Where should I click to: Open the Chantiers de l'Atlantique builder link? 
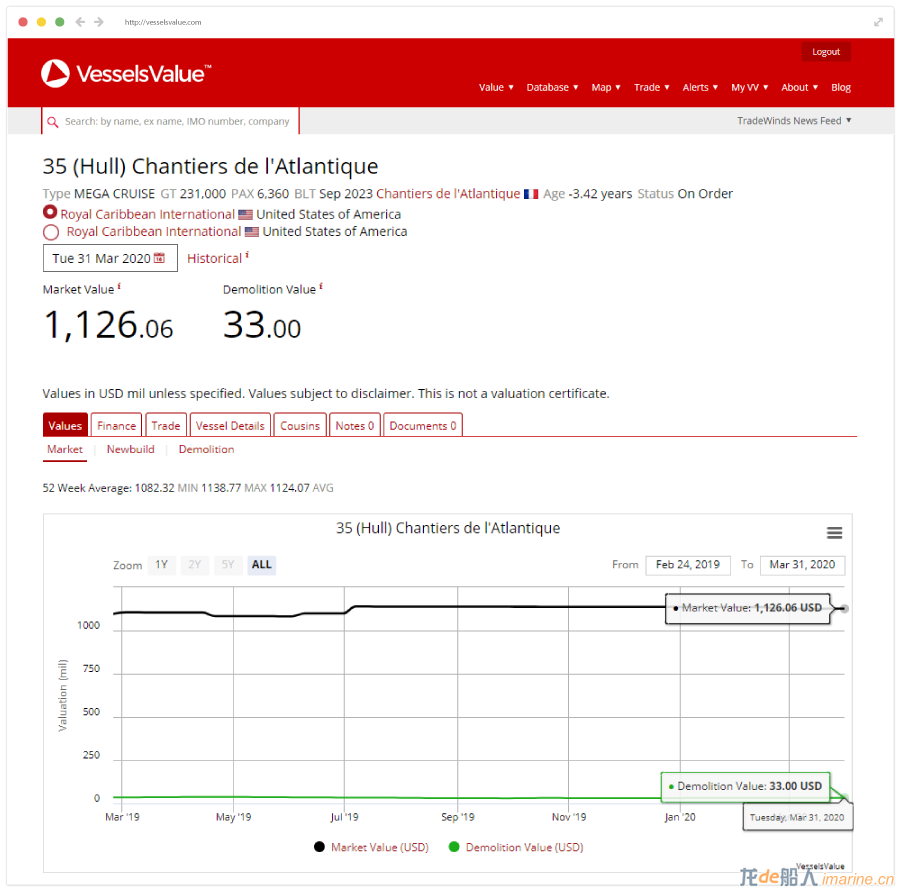[448, 194]
